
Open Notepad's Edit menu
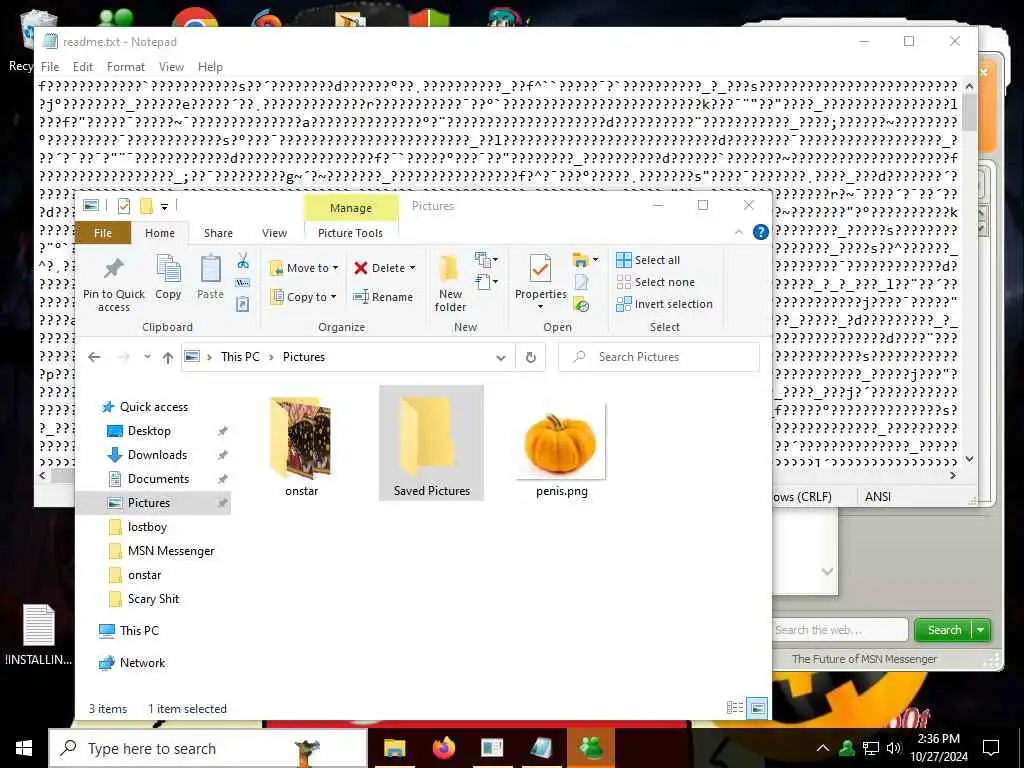pos(82,67)
